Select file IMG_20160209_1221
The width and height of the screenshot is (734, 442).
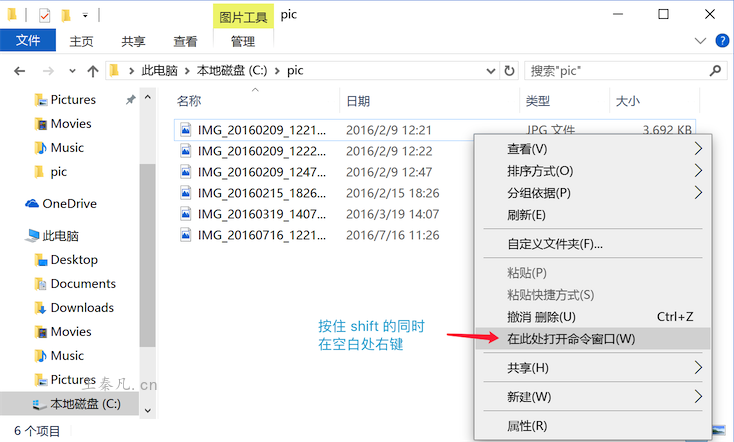coord(261,130)
